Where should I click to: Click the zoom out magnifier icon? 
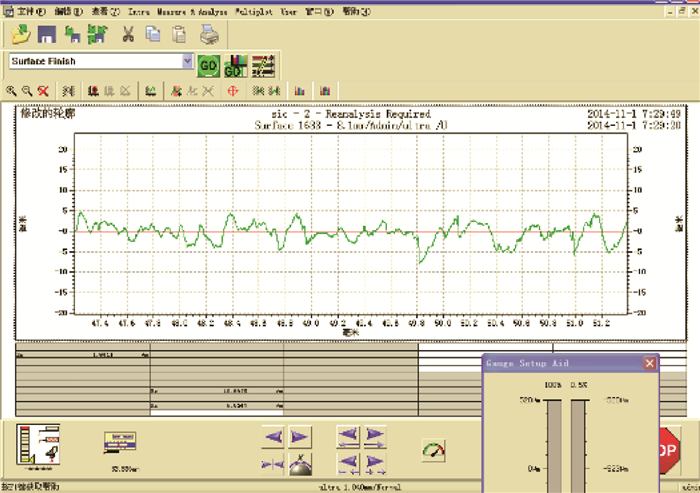pos(27,90)
